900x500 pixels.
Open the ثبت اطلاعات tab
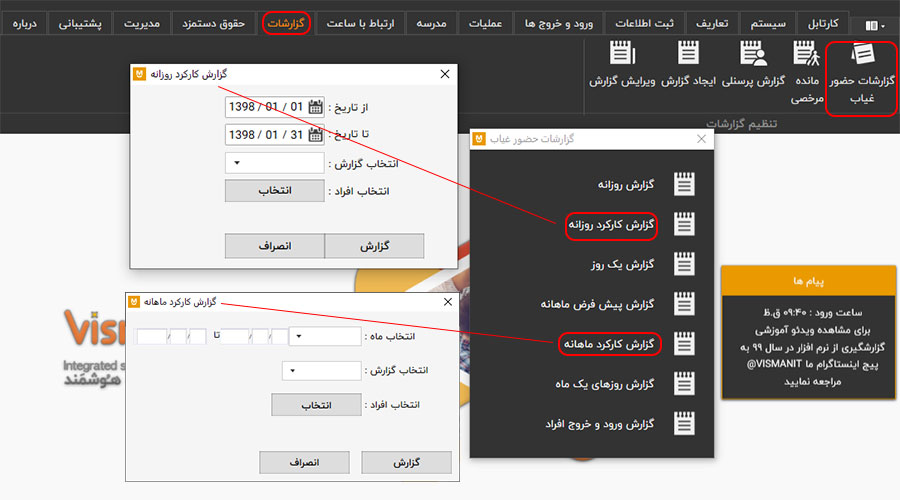pyautogui.click(x=645, y=24)
